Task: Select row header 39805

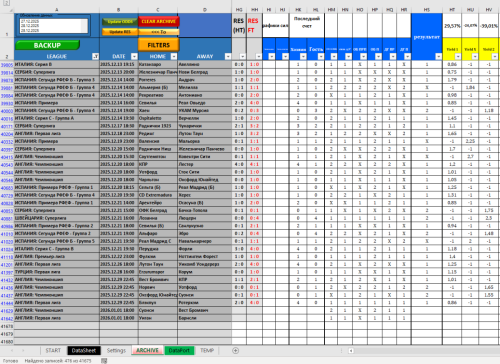Action: pyautogui.click(x=7, y=65)
